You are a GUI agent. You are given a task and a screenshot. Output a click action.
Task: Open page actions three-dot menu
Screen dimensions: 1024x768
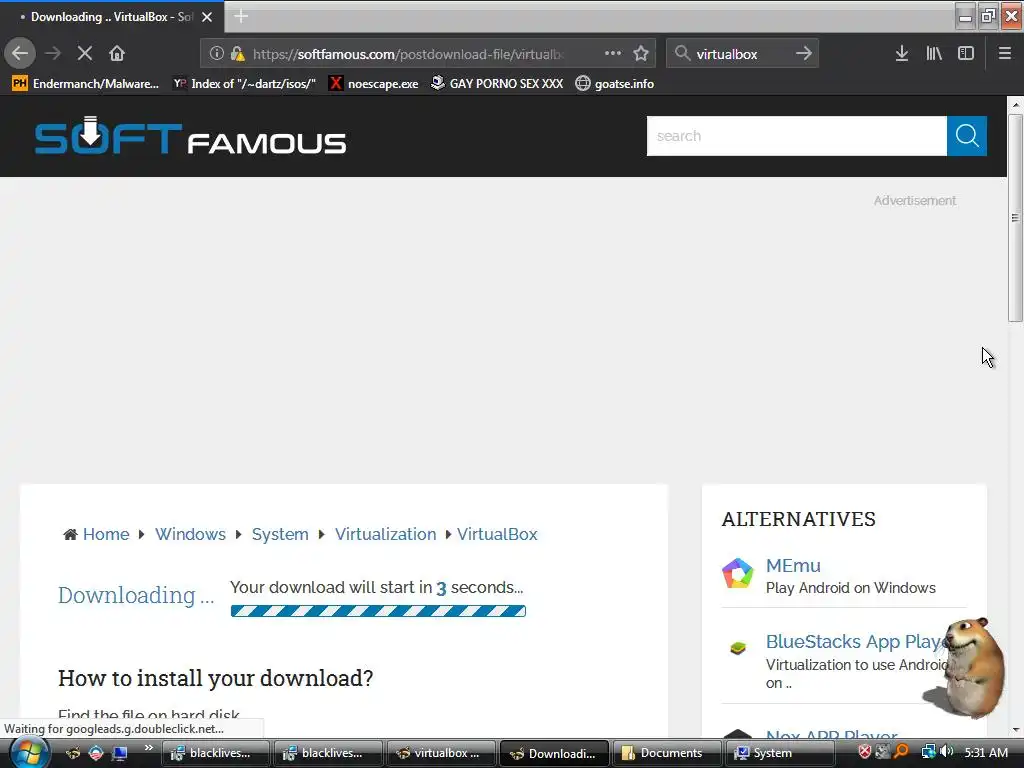tap(613, 54)
